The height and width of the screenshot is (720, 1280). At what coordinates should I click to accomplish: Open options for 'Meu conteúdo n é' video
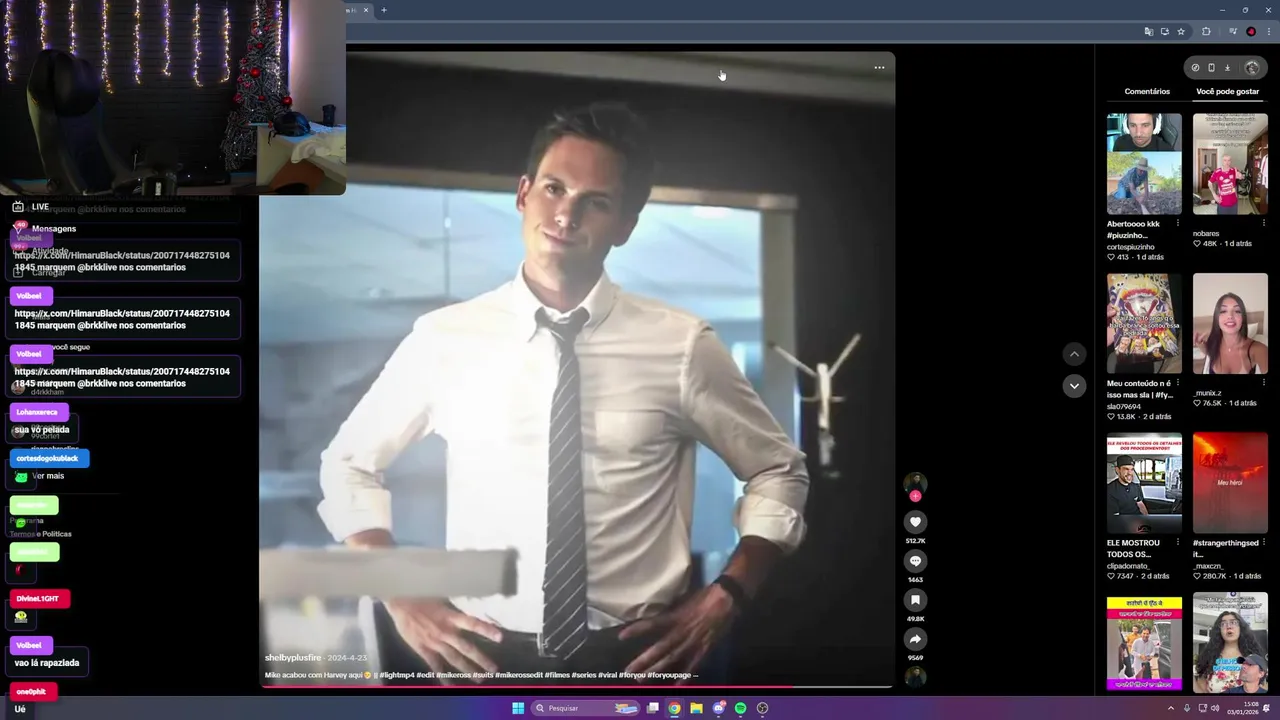click(x=1177, y=382)
